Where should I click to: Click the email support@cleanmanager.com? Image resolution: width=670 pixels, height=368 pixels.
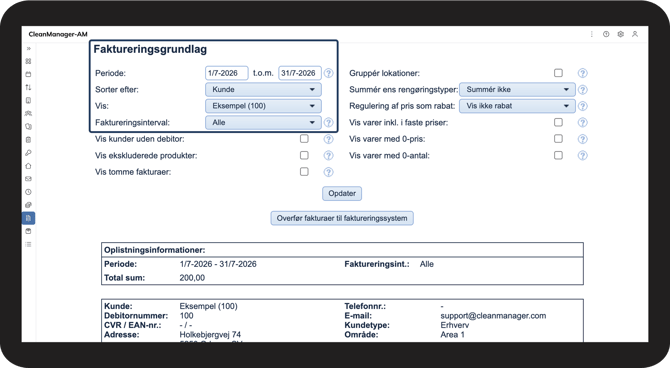[493, 316]
